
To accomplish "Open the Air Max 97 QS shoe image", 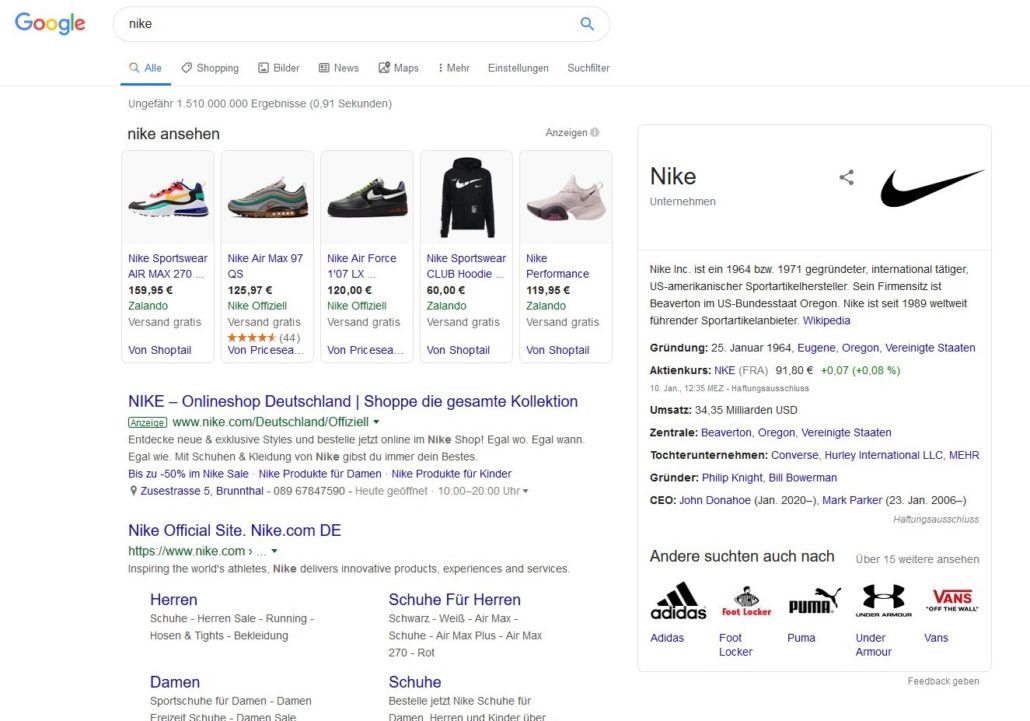I will [x=267, y=198].
